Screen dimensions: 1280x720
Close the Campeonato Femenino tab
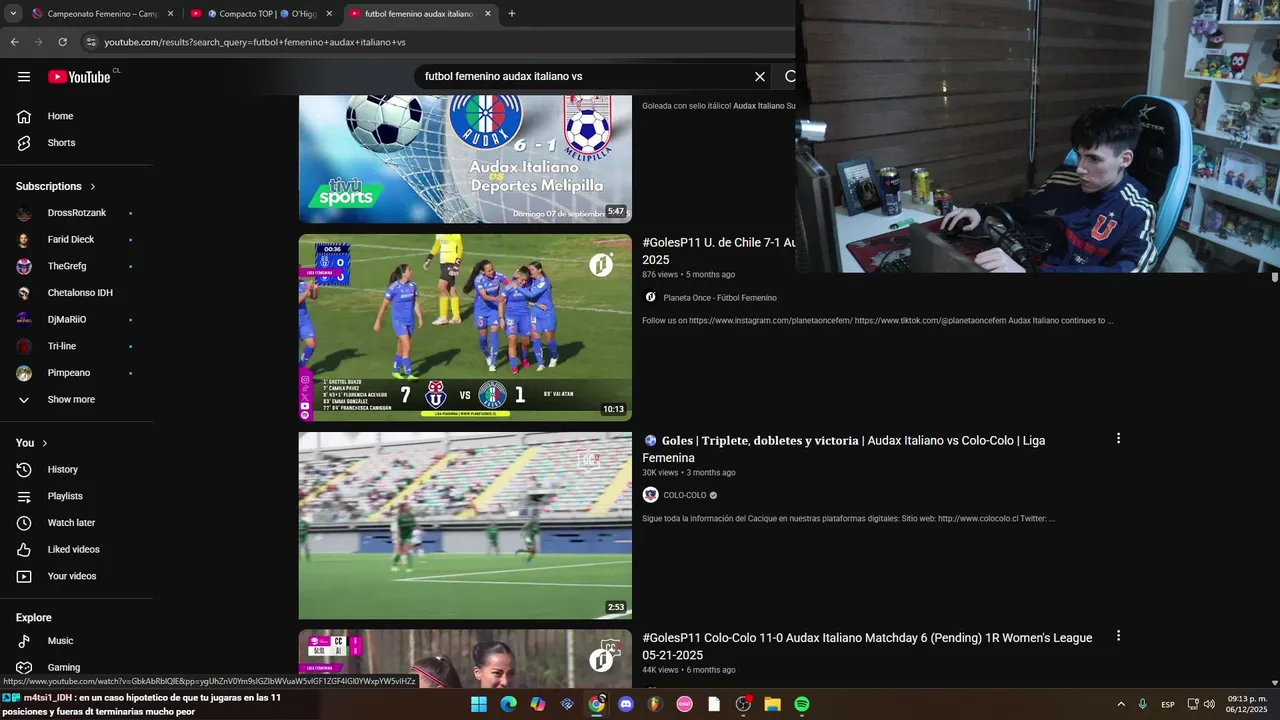pos(170,14)
